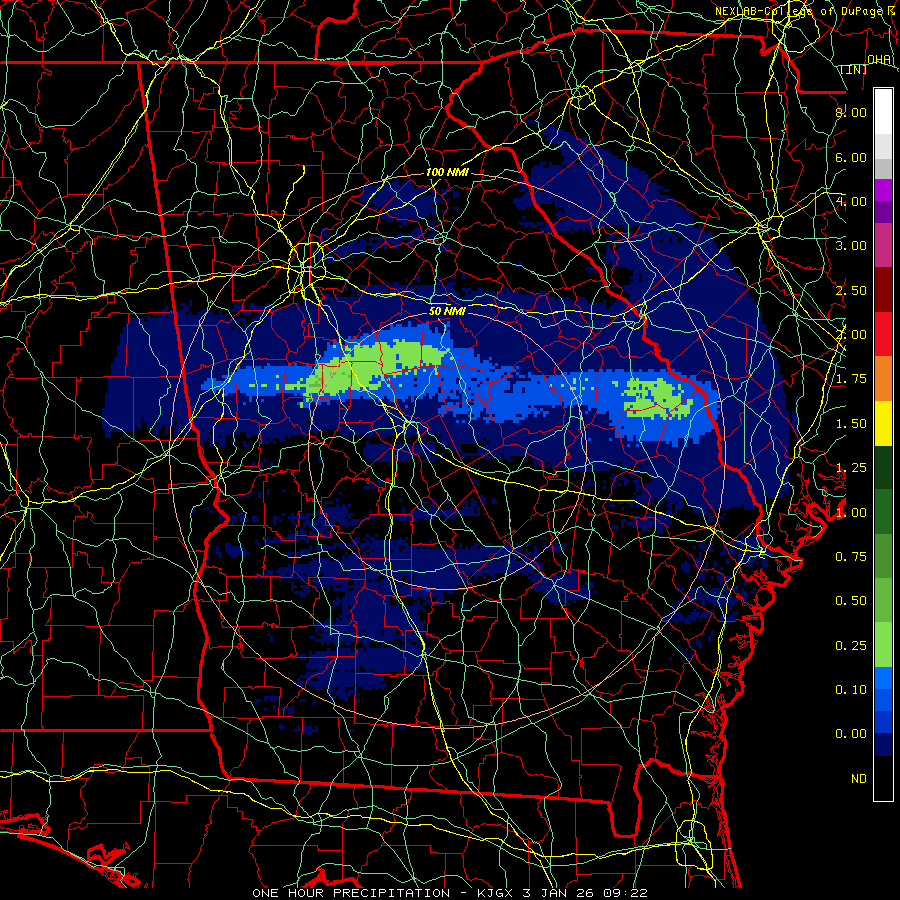Screen dimensions: 900x900
Task: Click the ND legend label
Action: click(x=859, y=779)
